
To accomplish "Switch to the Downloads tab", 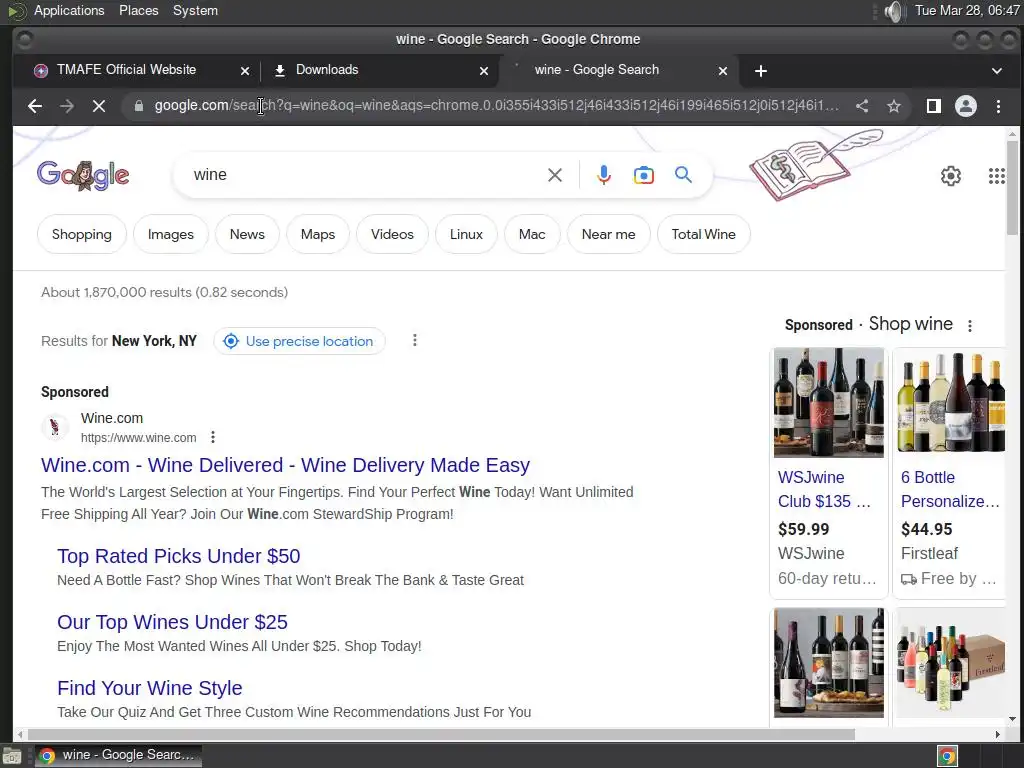I will [327, 70].
